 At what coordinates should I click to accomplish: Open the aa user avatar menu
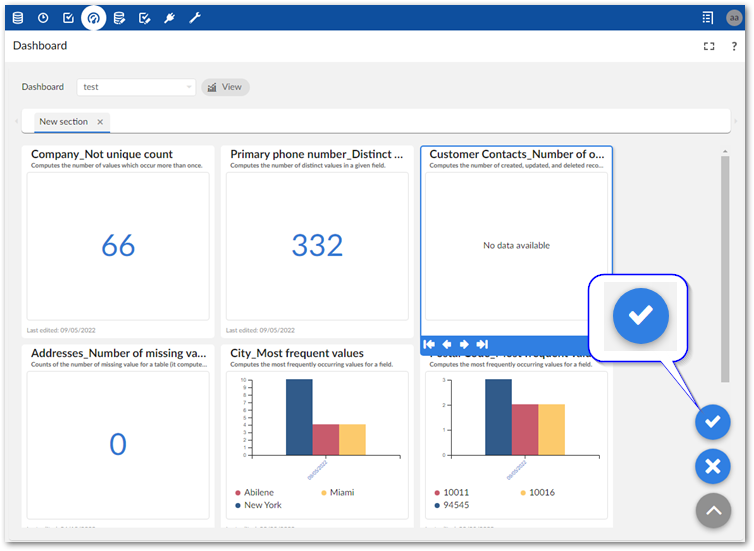coord(734,18)
